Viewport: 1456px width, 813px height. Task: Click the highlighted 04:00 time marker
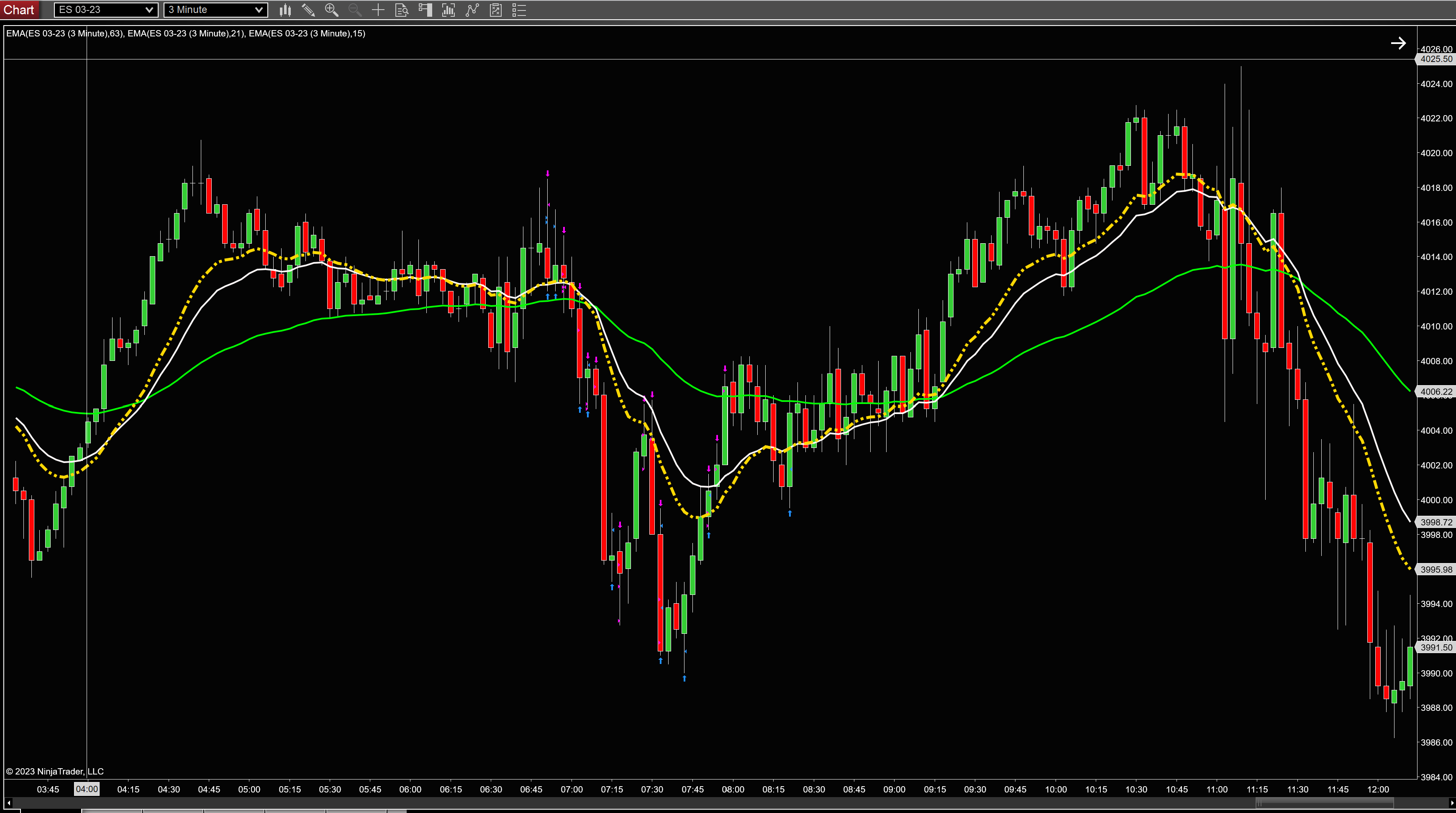click(x=87, y=789)
